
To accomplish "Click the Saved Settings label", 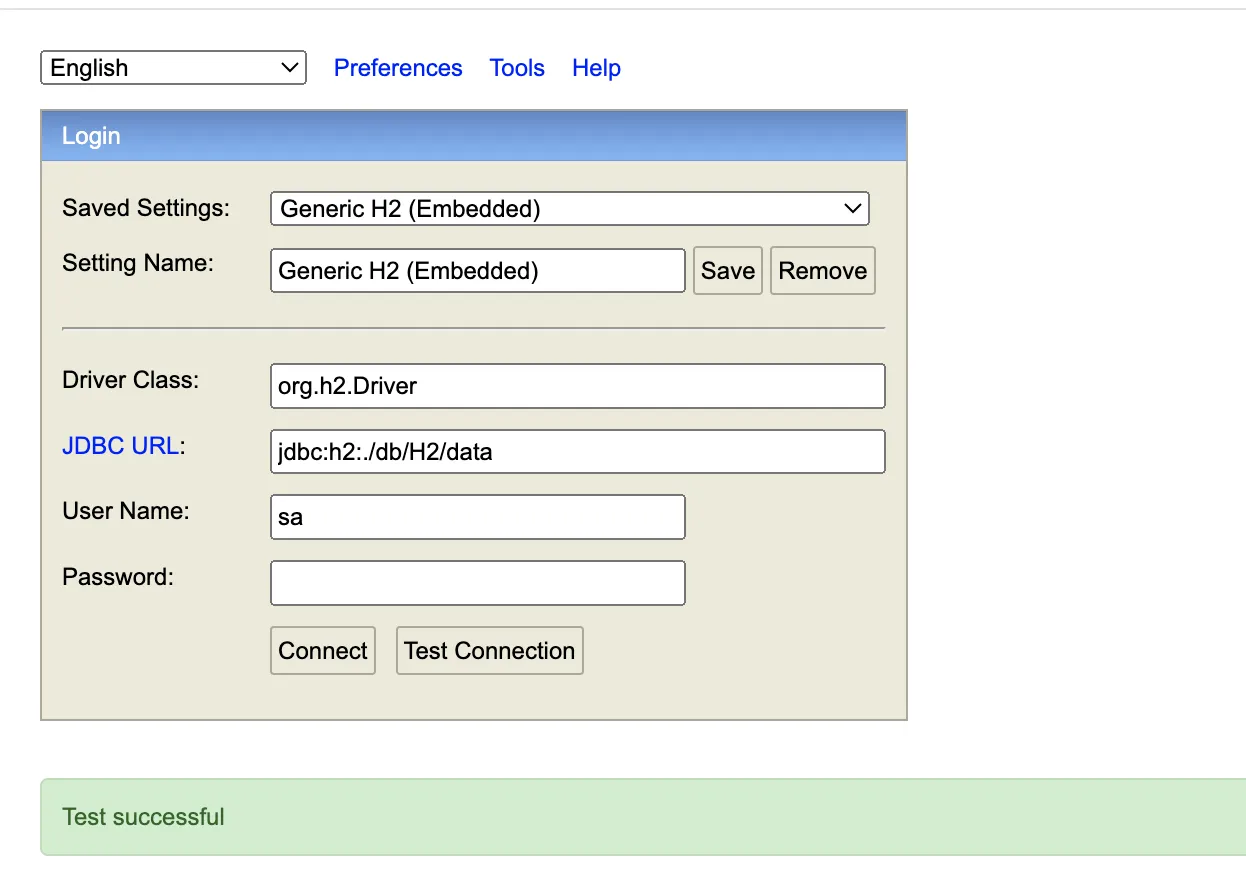I will click(x=146, y=208).
